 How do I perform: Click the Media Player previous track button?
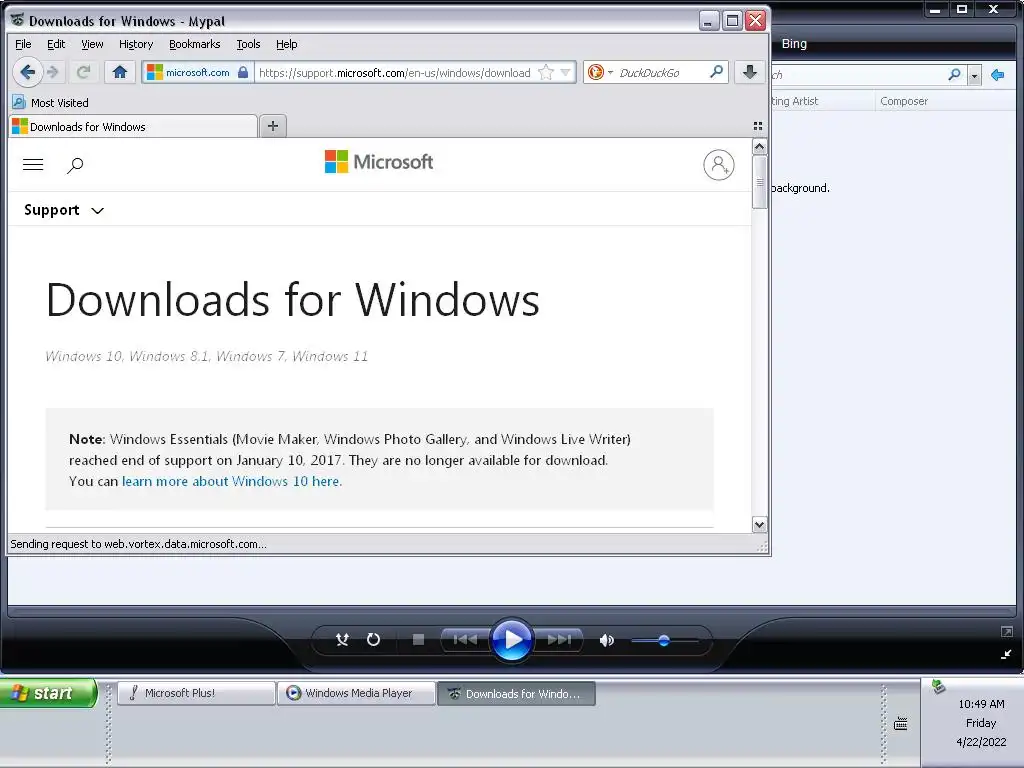[x=465, y=639]
